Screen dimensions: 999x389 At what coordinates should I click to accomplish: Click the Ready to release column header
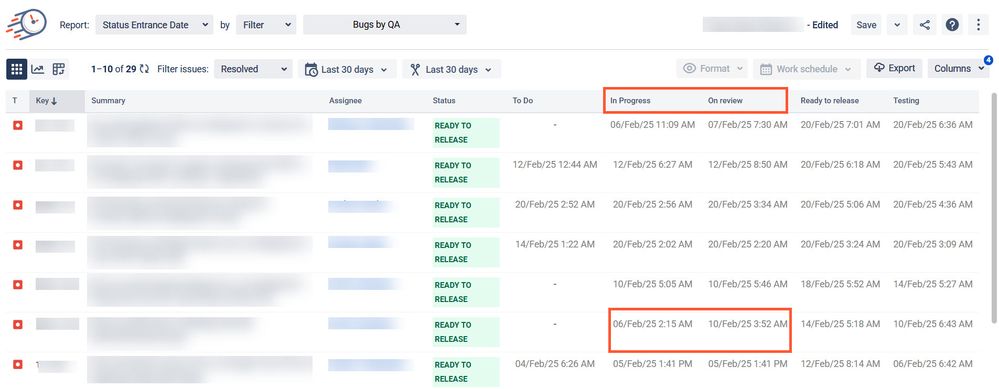click(x=830, y=101)
